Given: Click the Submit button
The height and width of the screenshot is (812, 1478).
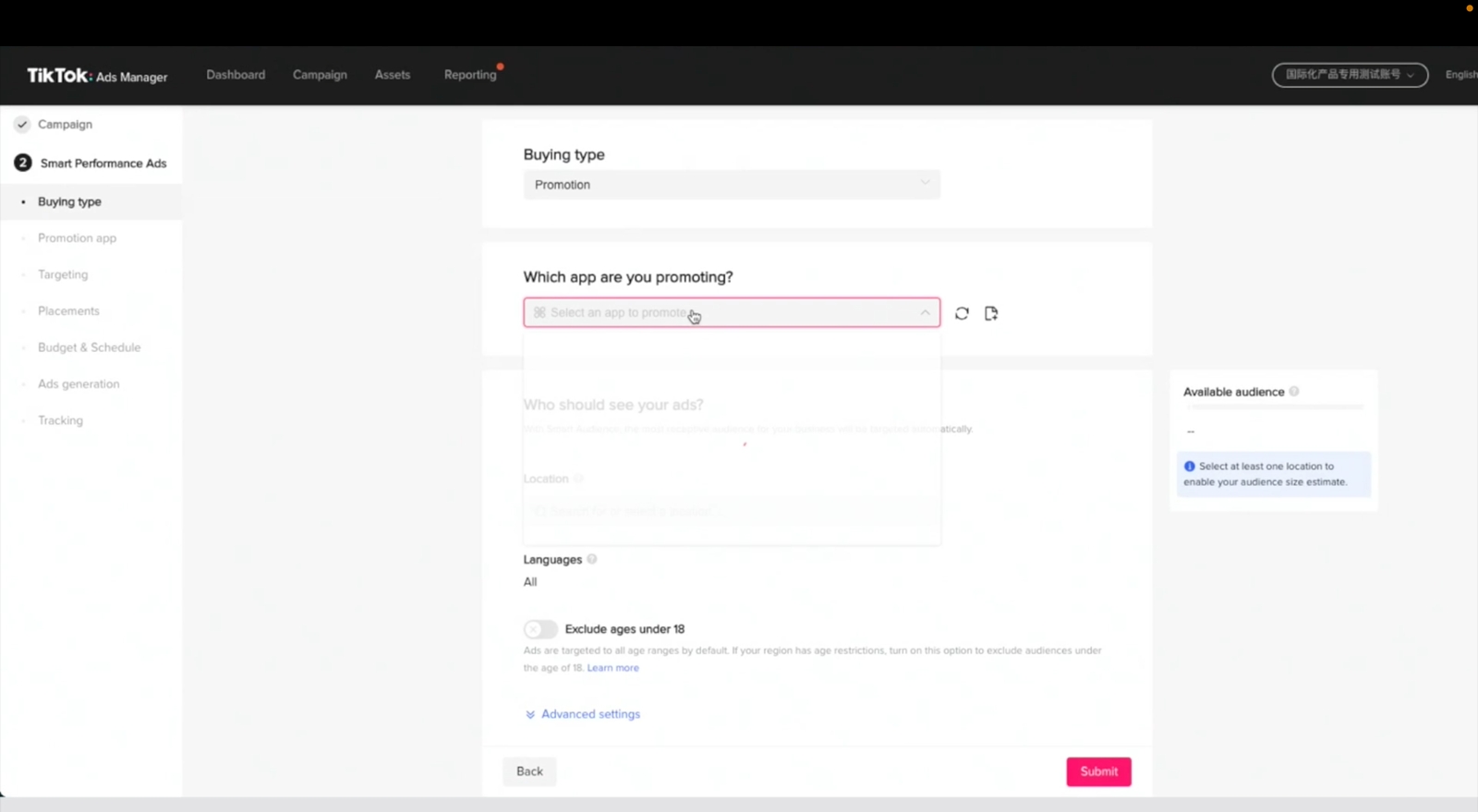Looking at the screenshot, I should (x=1098, y=771).
